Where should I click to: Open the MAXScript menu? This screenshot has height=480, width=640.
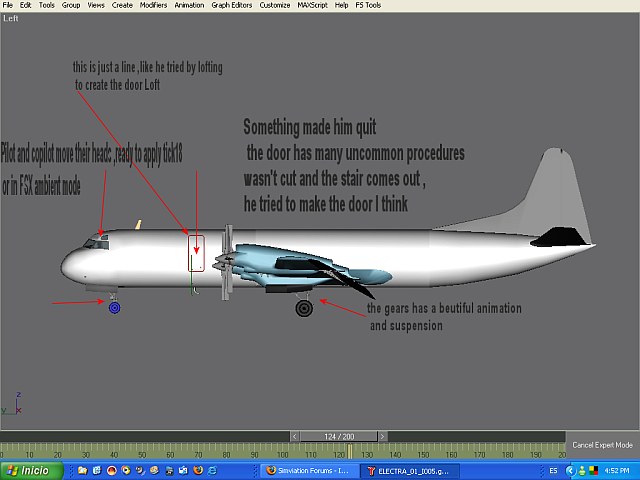[313, 5]
